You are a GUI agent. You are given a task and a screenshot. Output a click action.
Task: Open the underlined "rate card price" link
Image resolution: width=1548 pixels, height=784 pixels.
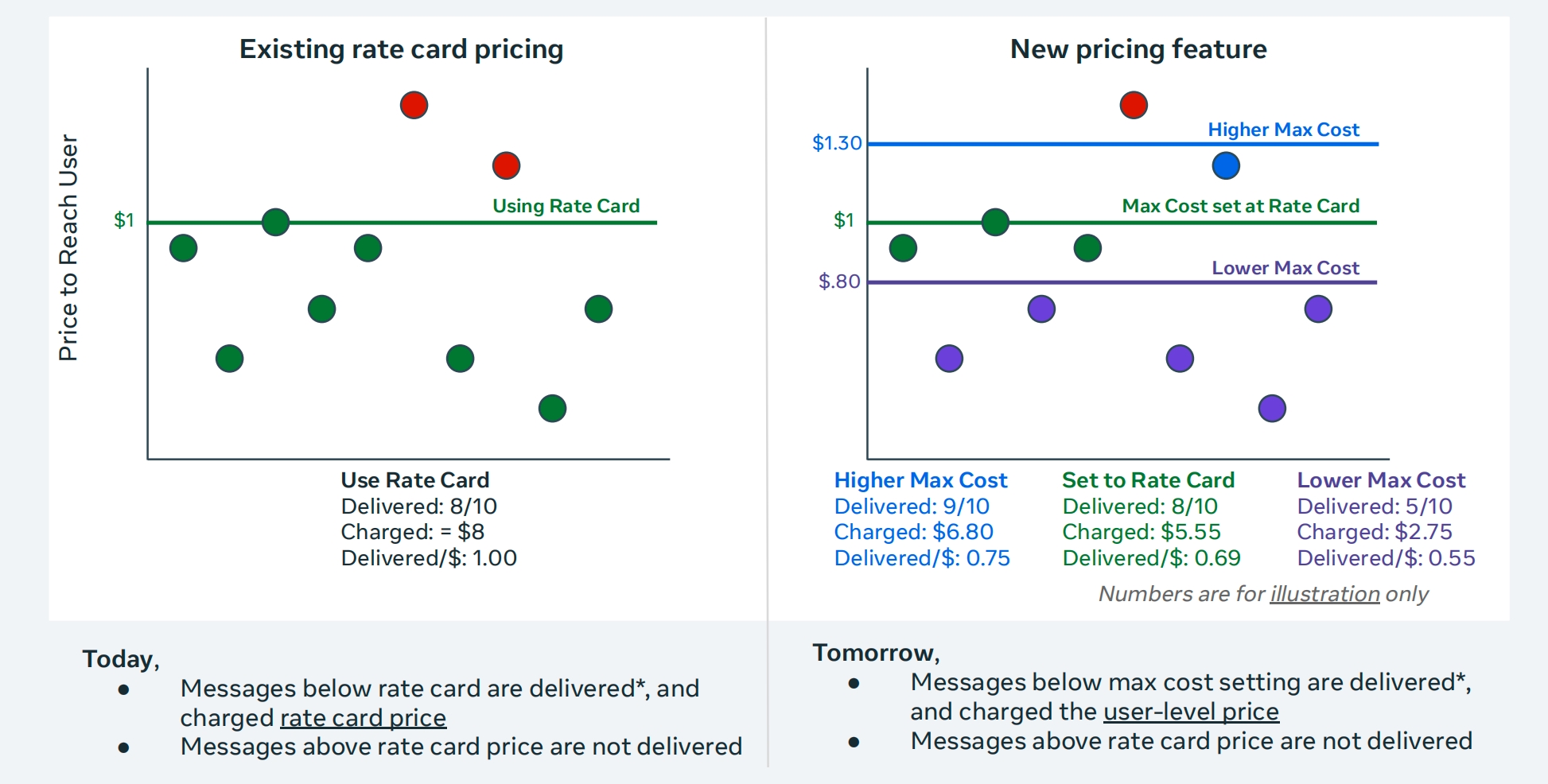363,717
